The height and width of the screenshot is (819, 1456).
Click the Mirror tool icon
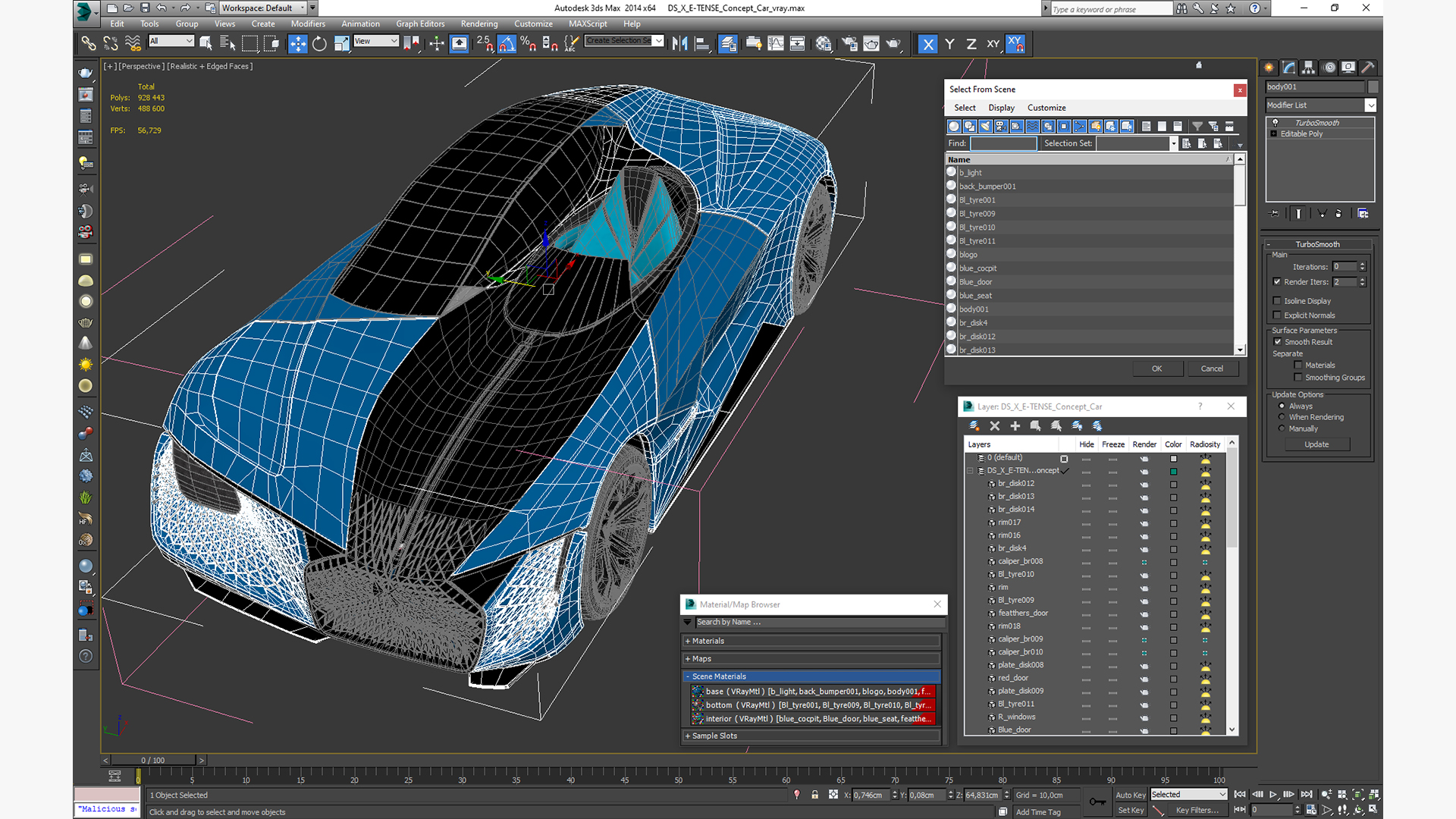point(680,44)
